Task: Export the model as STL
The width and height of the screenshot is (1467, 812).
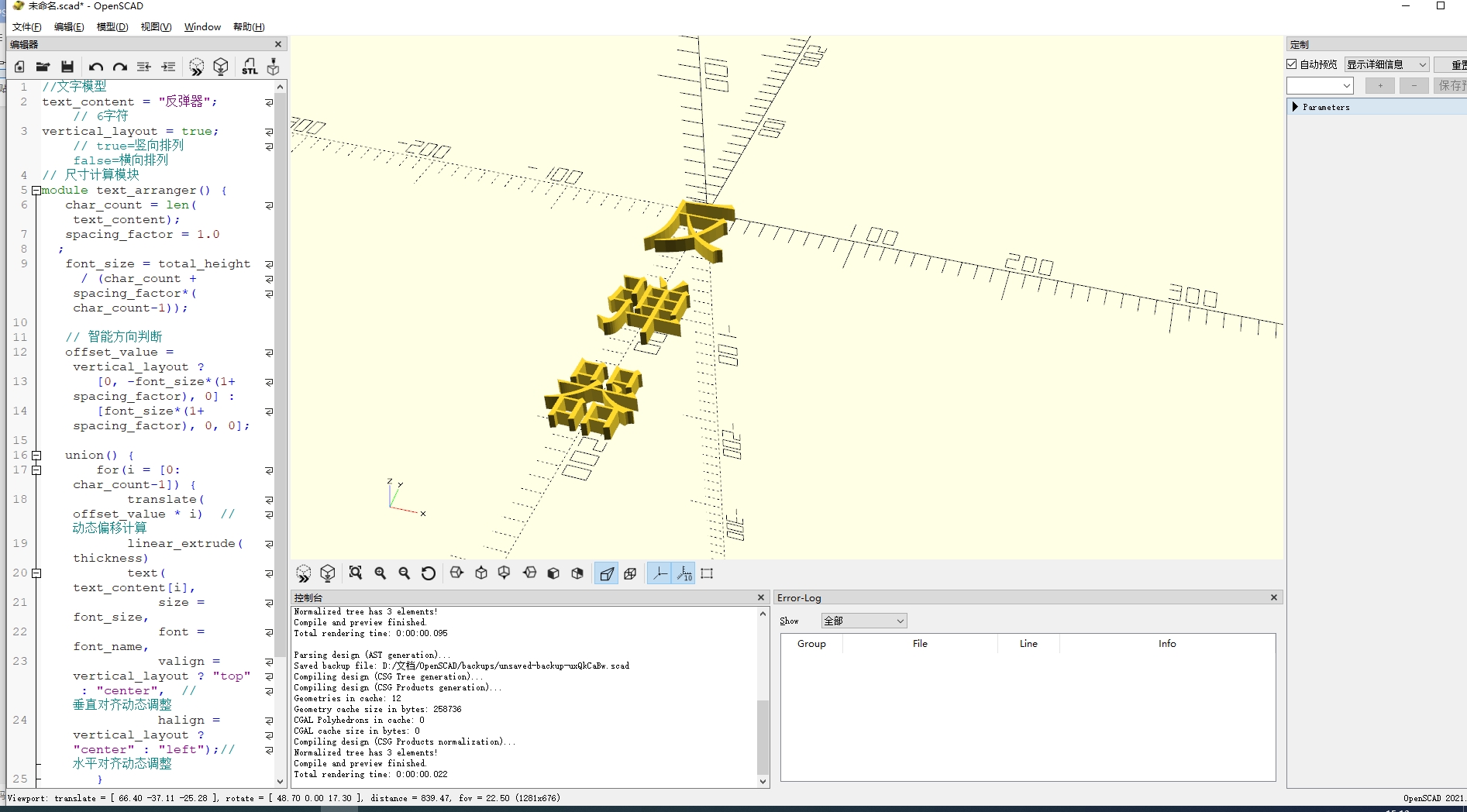Action: coord(250,67)
